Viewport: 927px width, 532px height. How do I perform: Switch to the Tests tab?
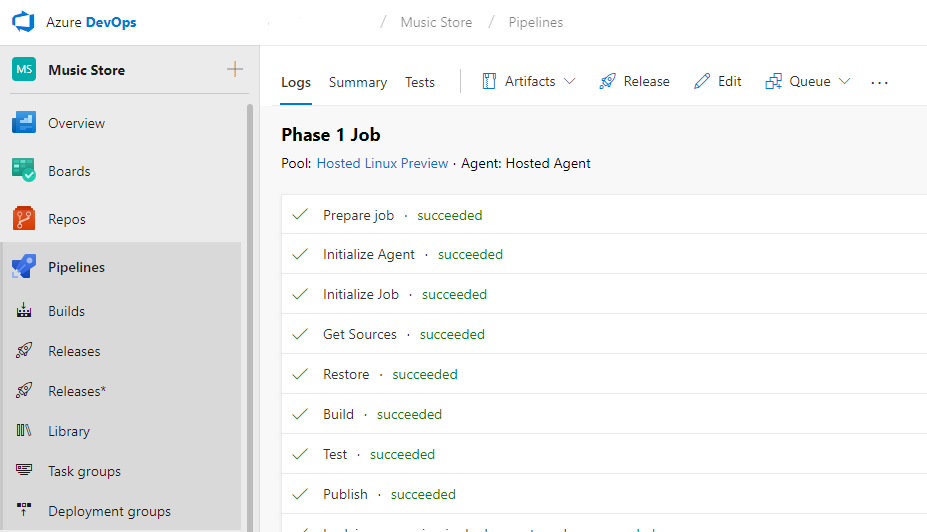pos(420,83)
